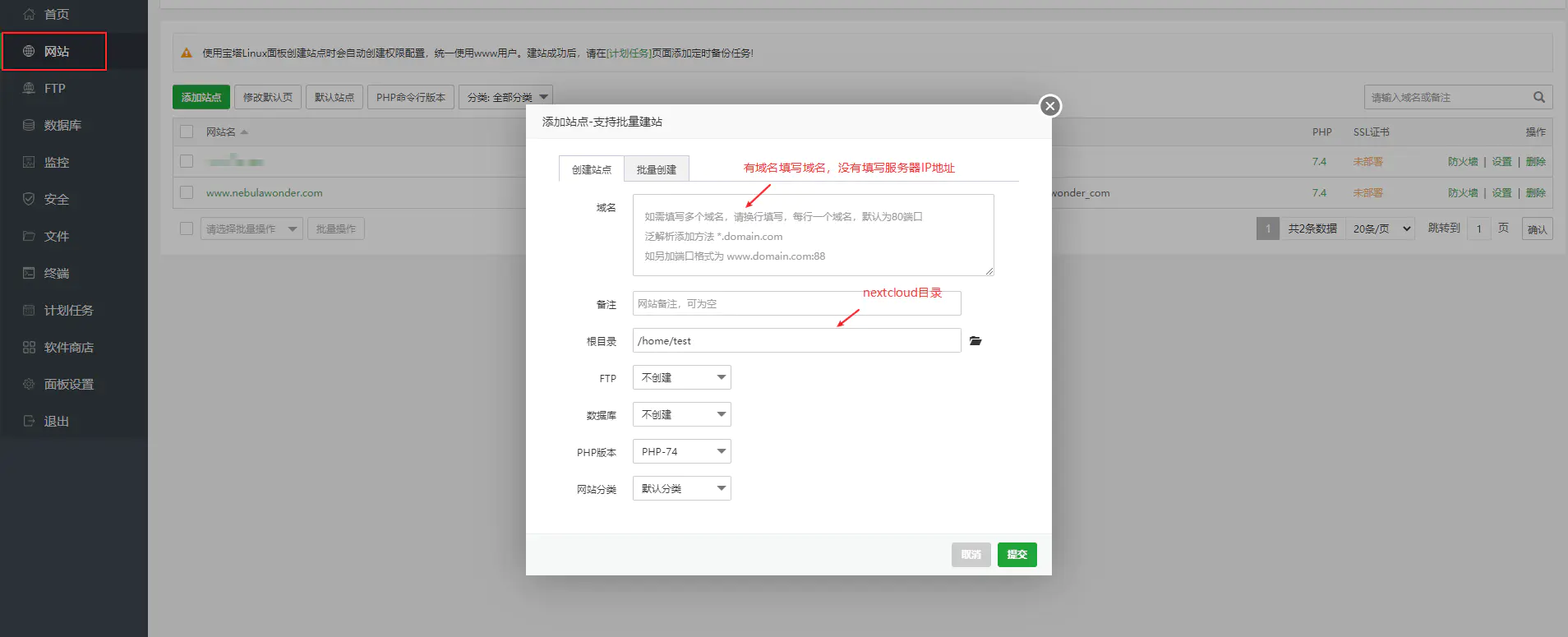Click the domain search input field
Image resolution: width=1568 pixels, height=637 pixels.
[1446, 97]
